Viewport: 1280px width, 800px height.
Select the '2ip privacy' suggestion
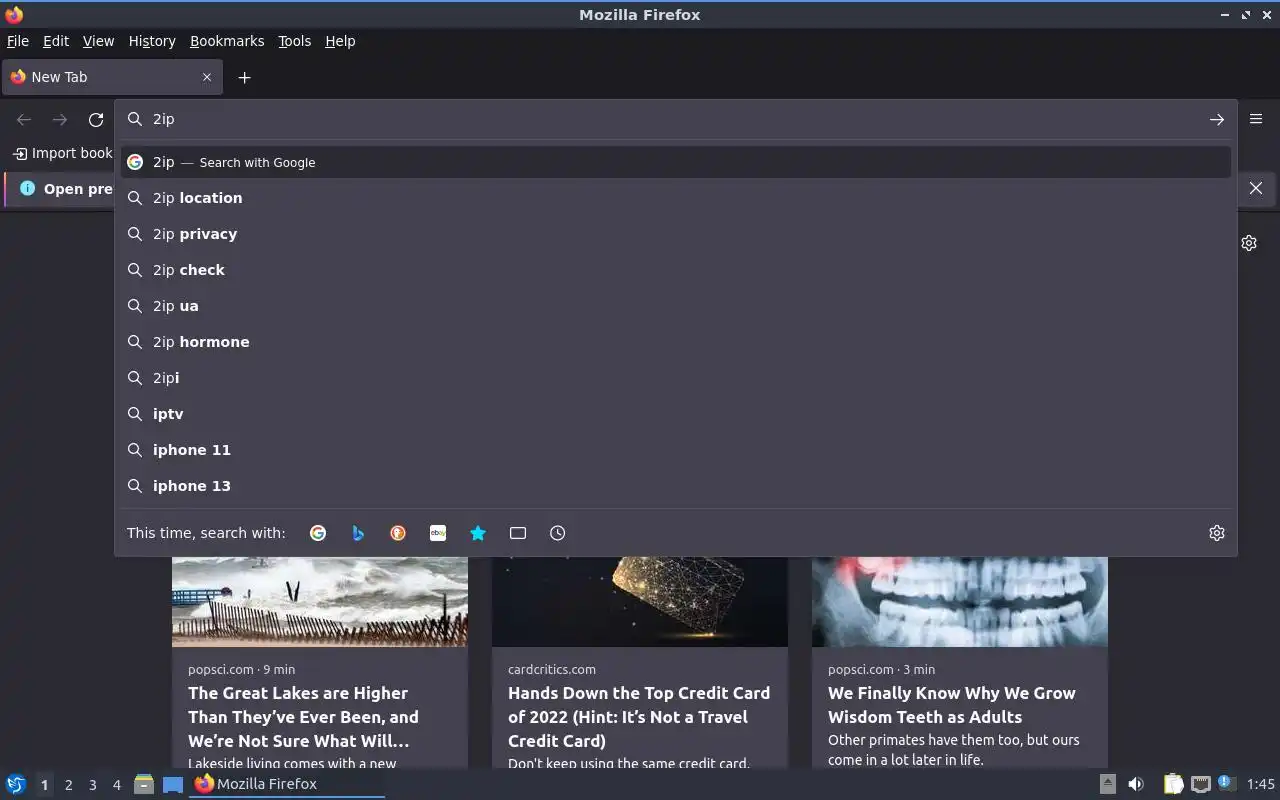click(675, 234)
